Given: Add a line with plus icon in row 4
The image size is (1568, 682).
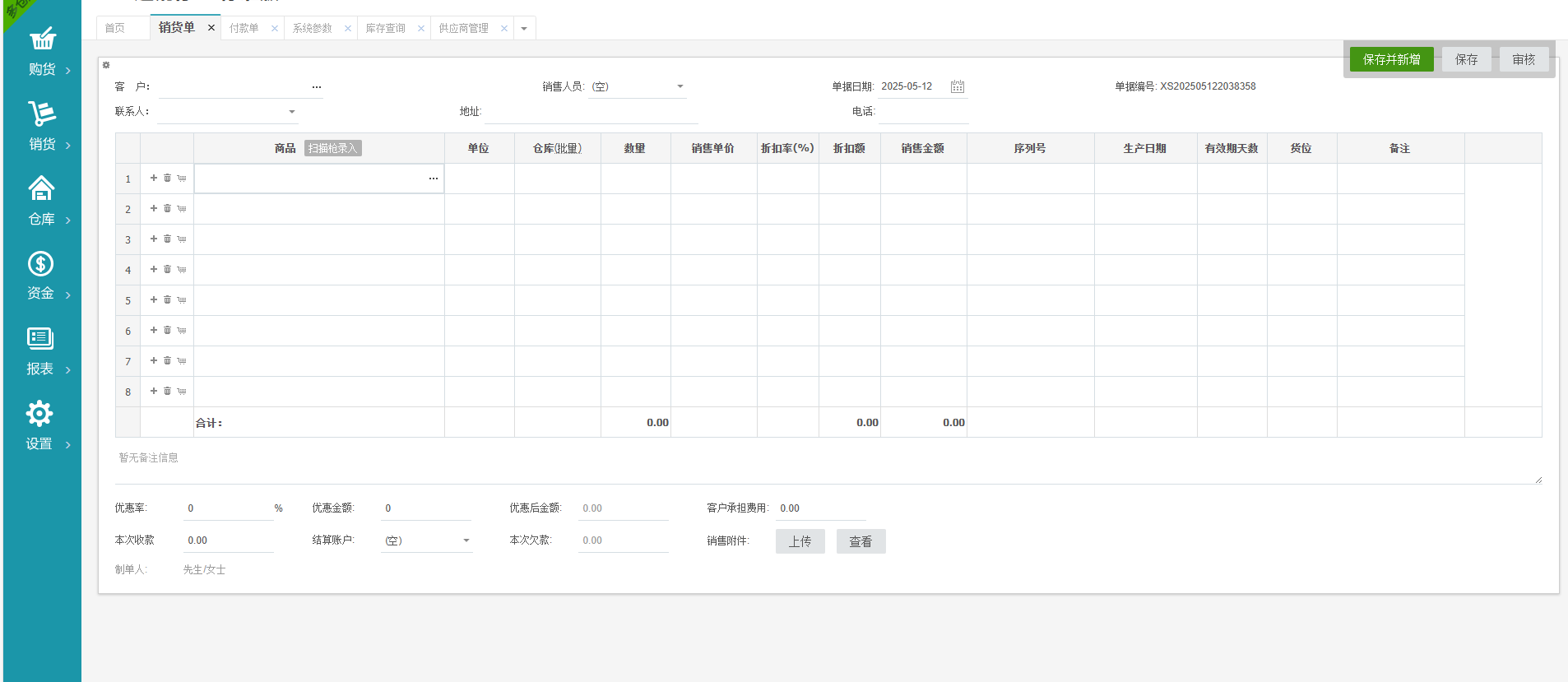Looking at the screenshot, I should point(154,269).
